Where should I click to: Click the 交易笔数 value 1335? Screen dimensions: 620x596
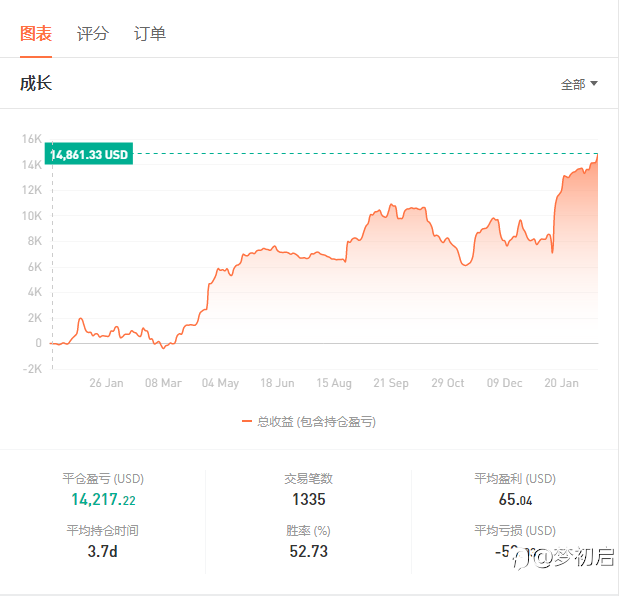point(308,500)
